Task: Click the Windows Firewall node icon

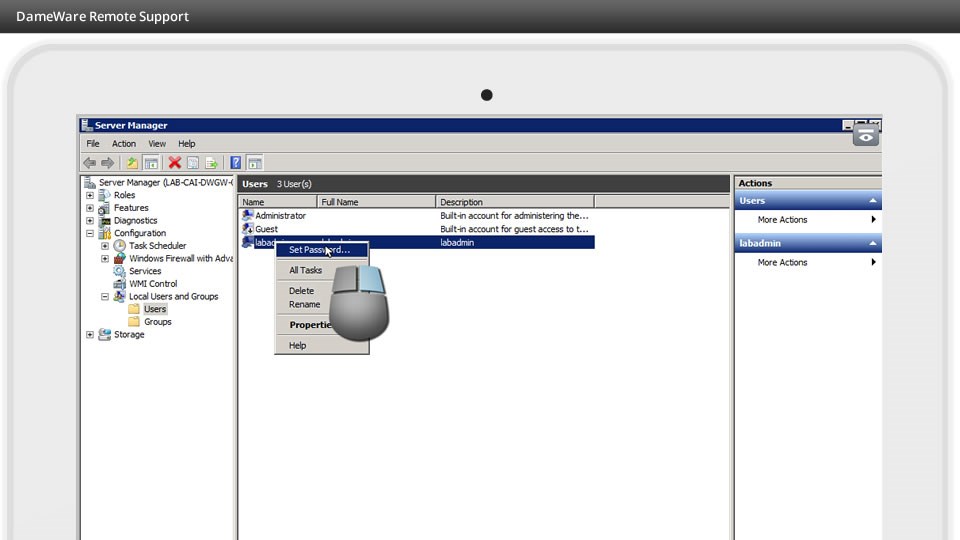Action: (x=119, y=258)
